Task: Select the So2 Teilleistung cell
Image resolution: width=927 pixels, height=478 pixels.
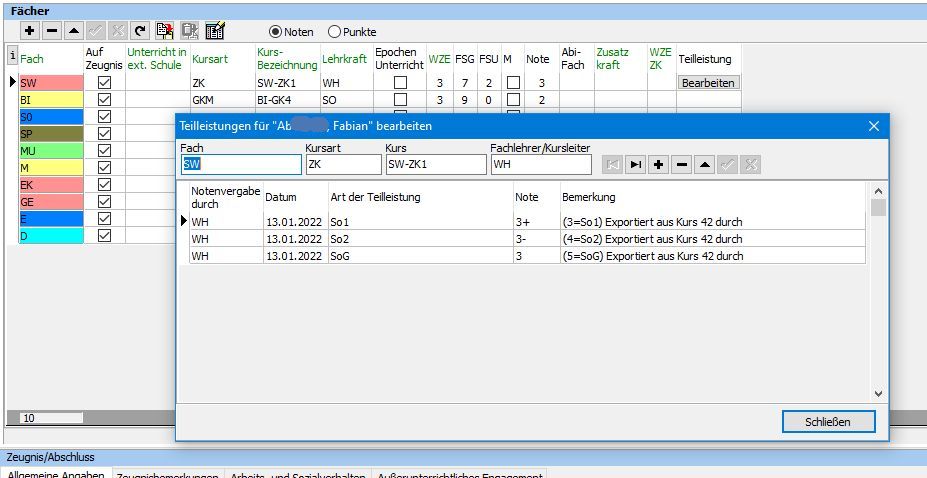Action: 420,239
